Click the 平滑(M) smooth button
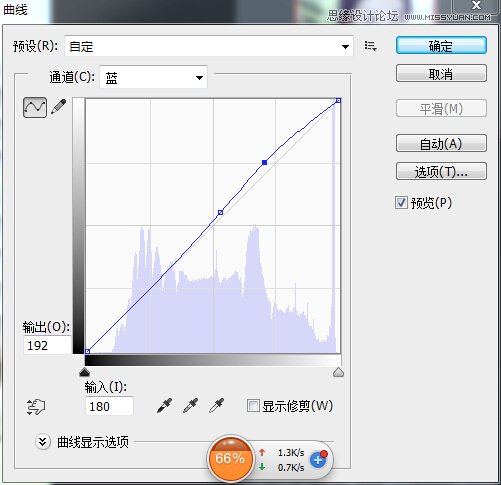 coord(441,108)
